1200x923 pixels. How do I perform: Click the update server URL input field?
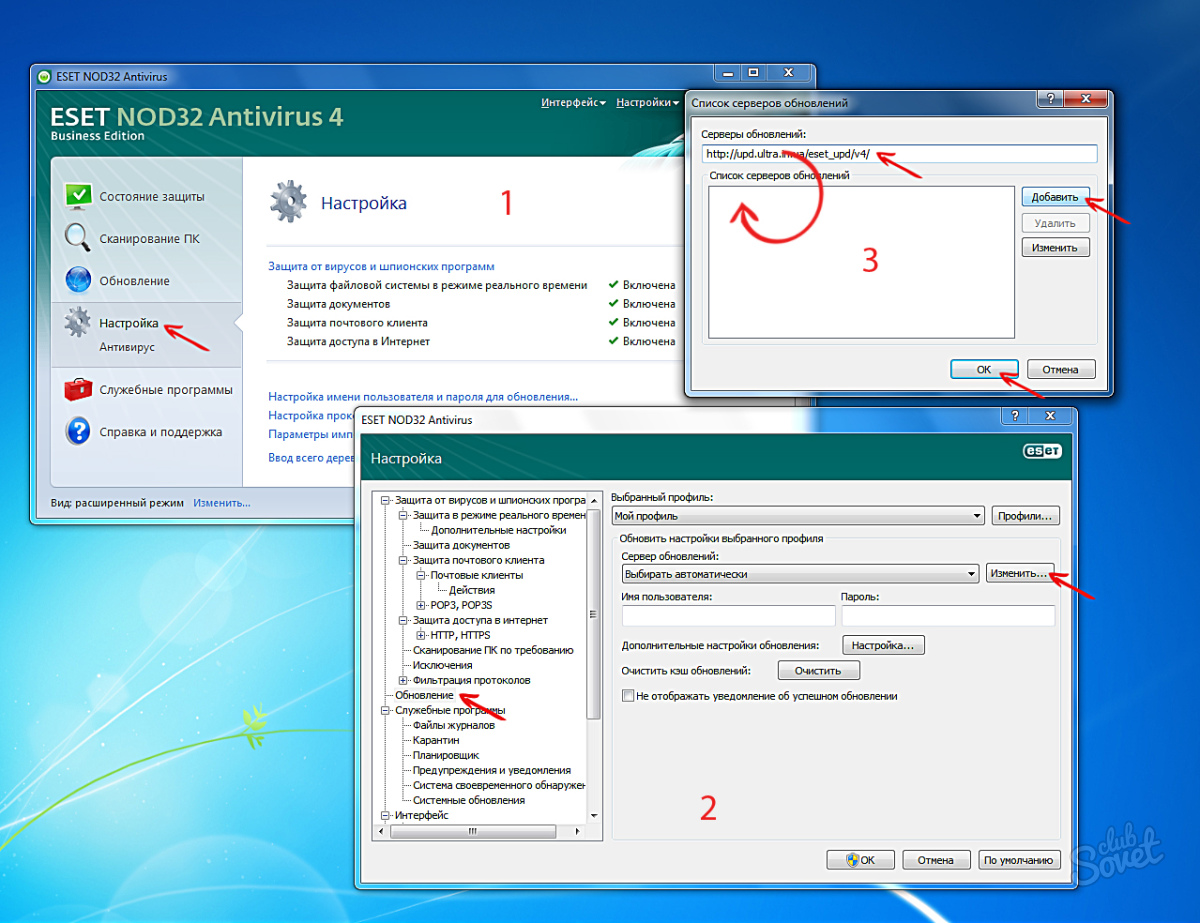899,154
